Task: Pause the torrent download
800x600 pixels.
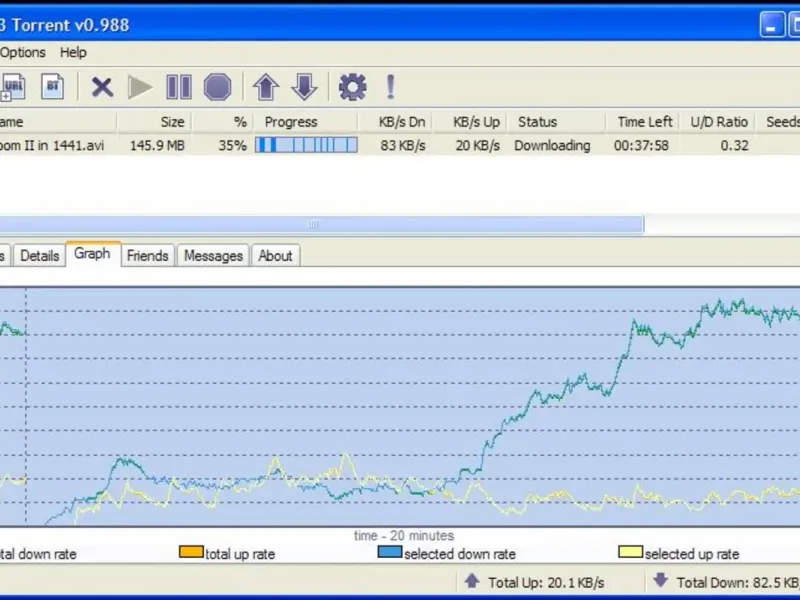Action: (x=179, y=87)
